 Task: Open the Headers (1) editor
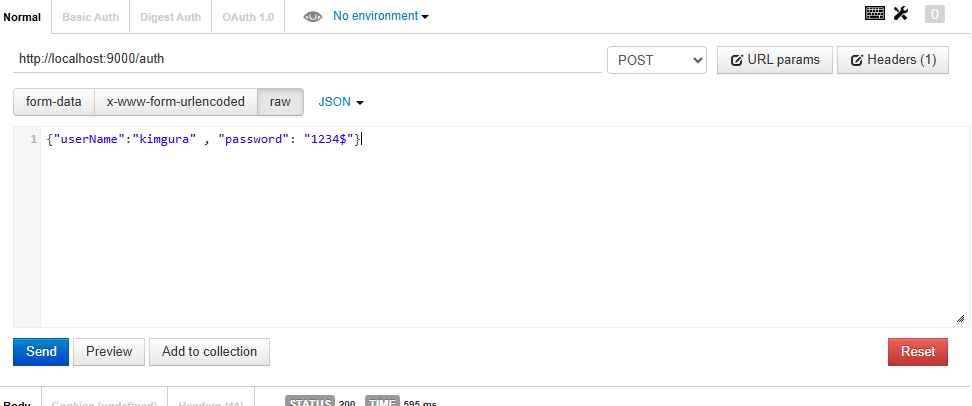pos(893,60)
